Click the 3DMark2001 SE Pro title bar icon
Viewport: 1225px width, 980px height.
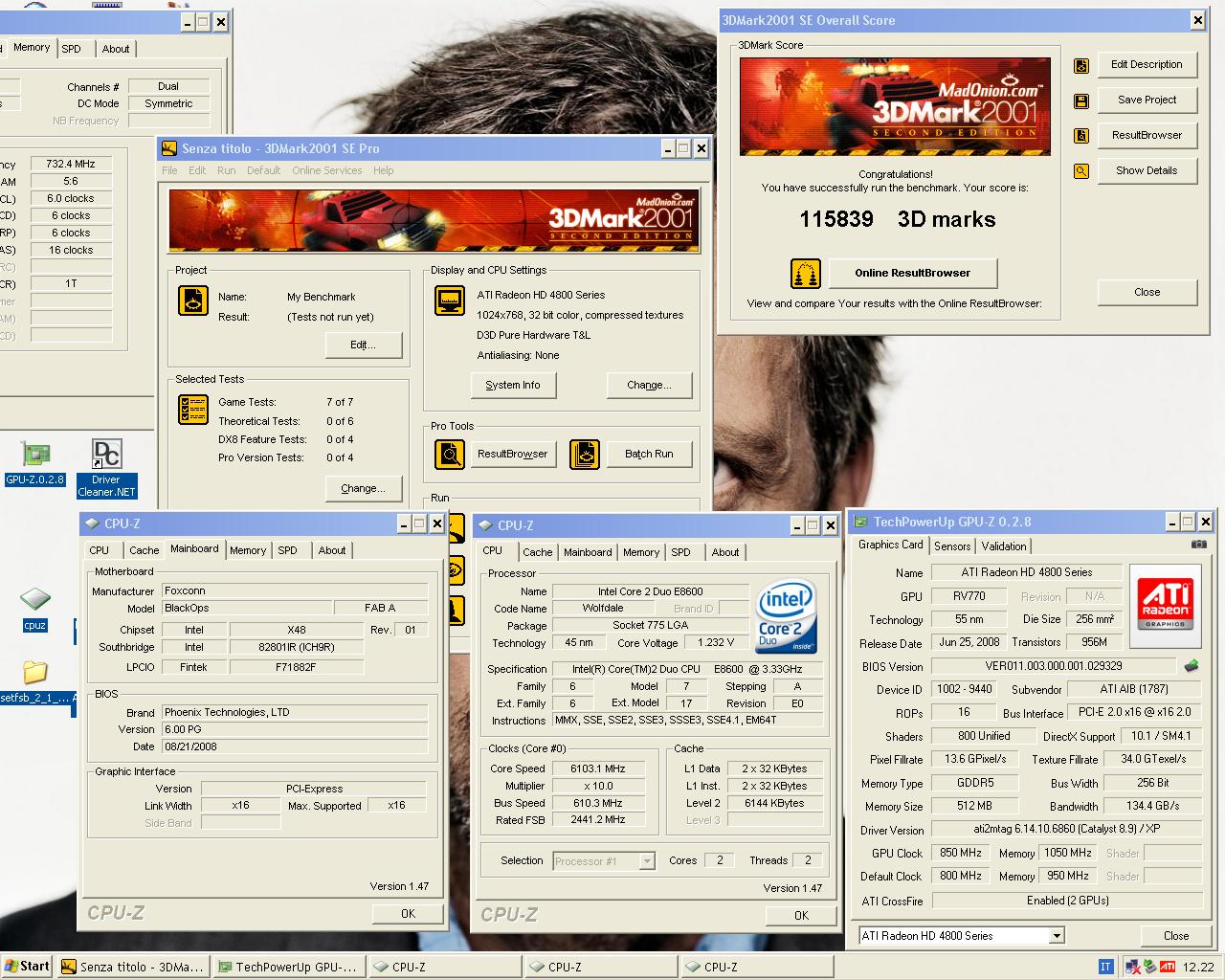coord(169,148)
